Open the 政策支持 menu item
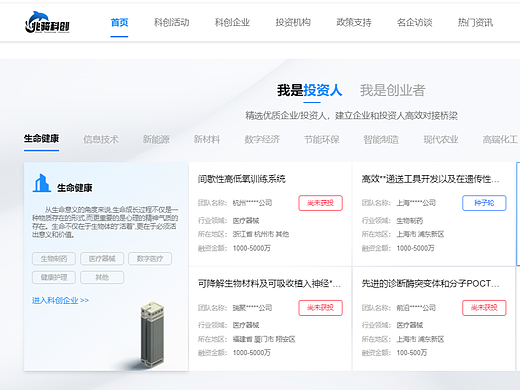This screenshot has width=520, height=390. point(354,23)
